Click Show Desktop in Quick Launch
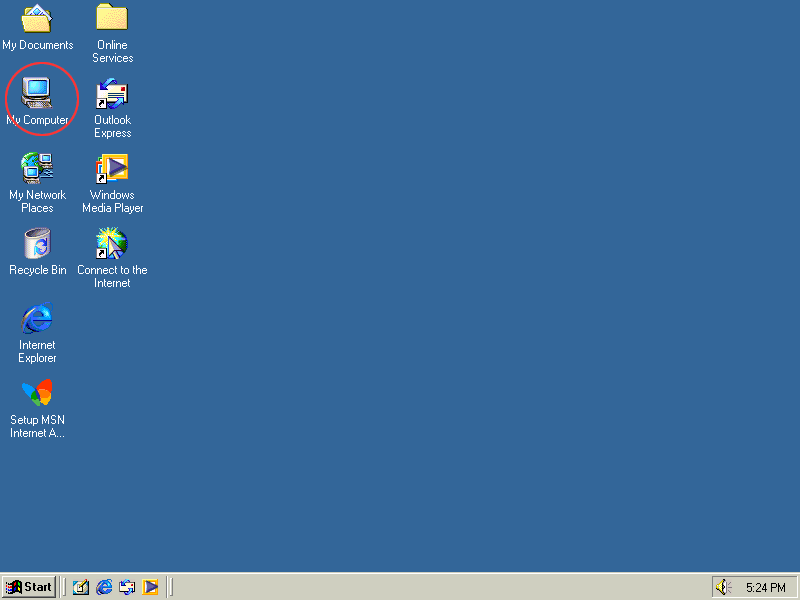 (81, 587)
